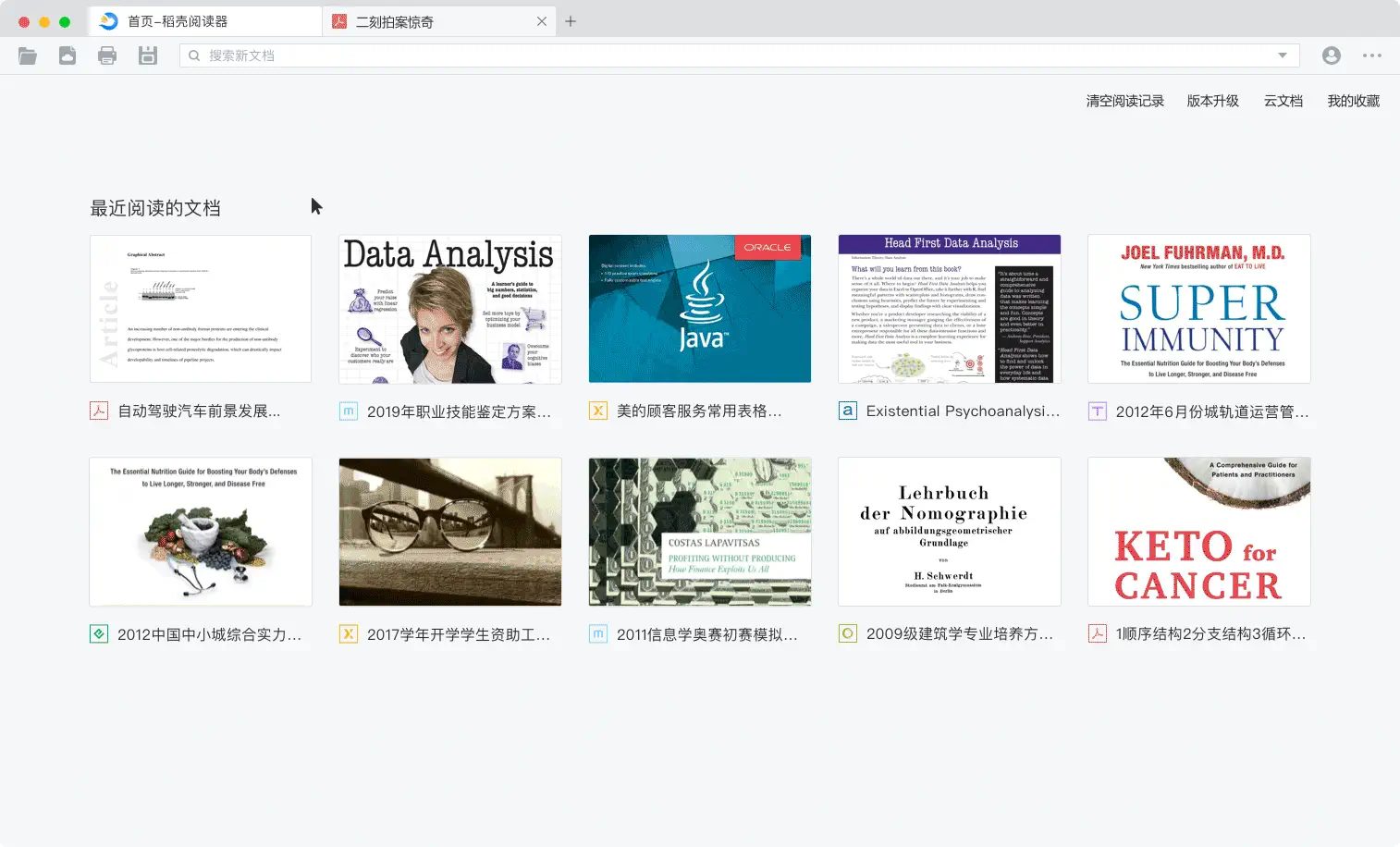Image resolution: width=1400 pixels, height=847 pixels.
Task: Click 清空阅读记录 to clear reading history
Action: coord(1124,101)
